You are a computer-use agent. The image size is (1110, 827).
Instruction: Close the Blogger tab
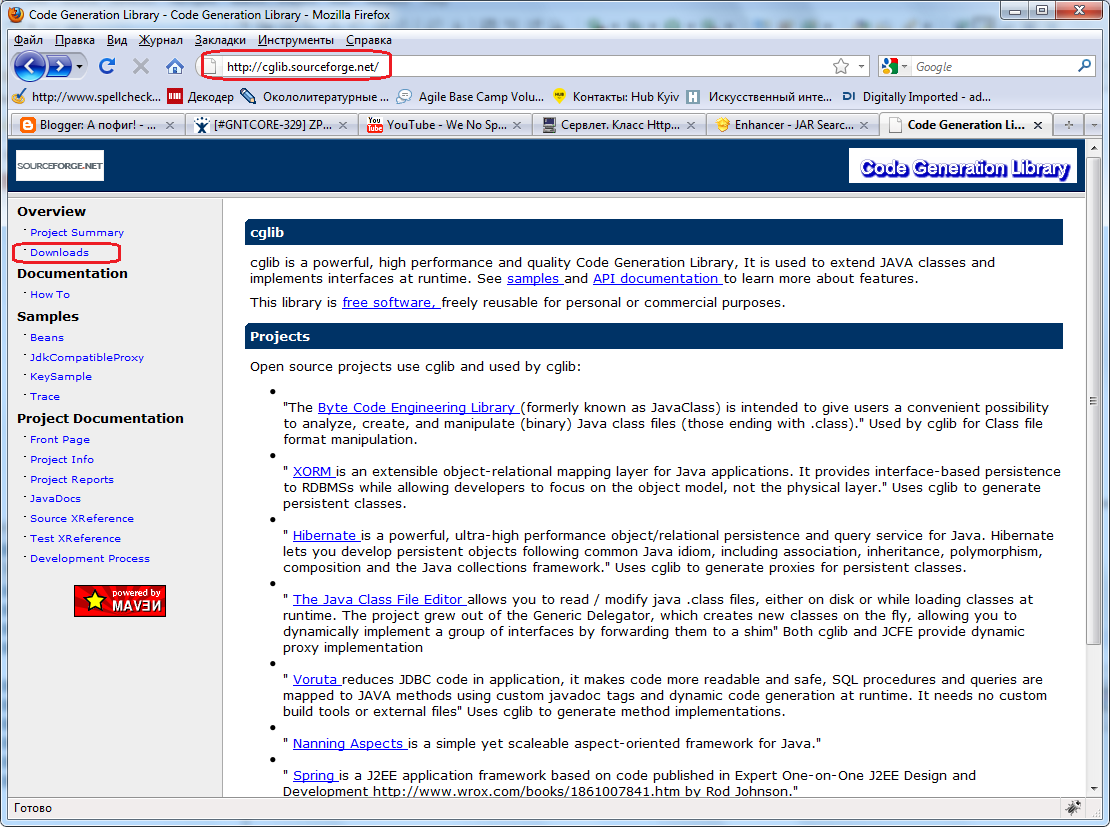[x=170, y=125]
